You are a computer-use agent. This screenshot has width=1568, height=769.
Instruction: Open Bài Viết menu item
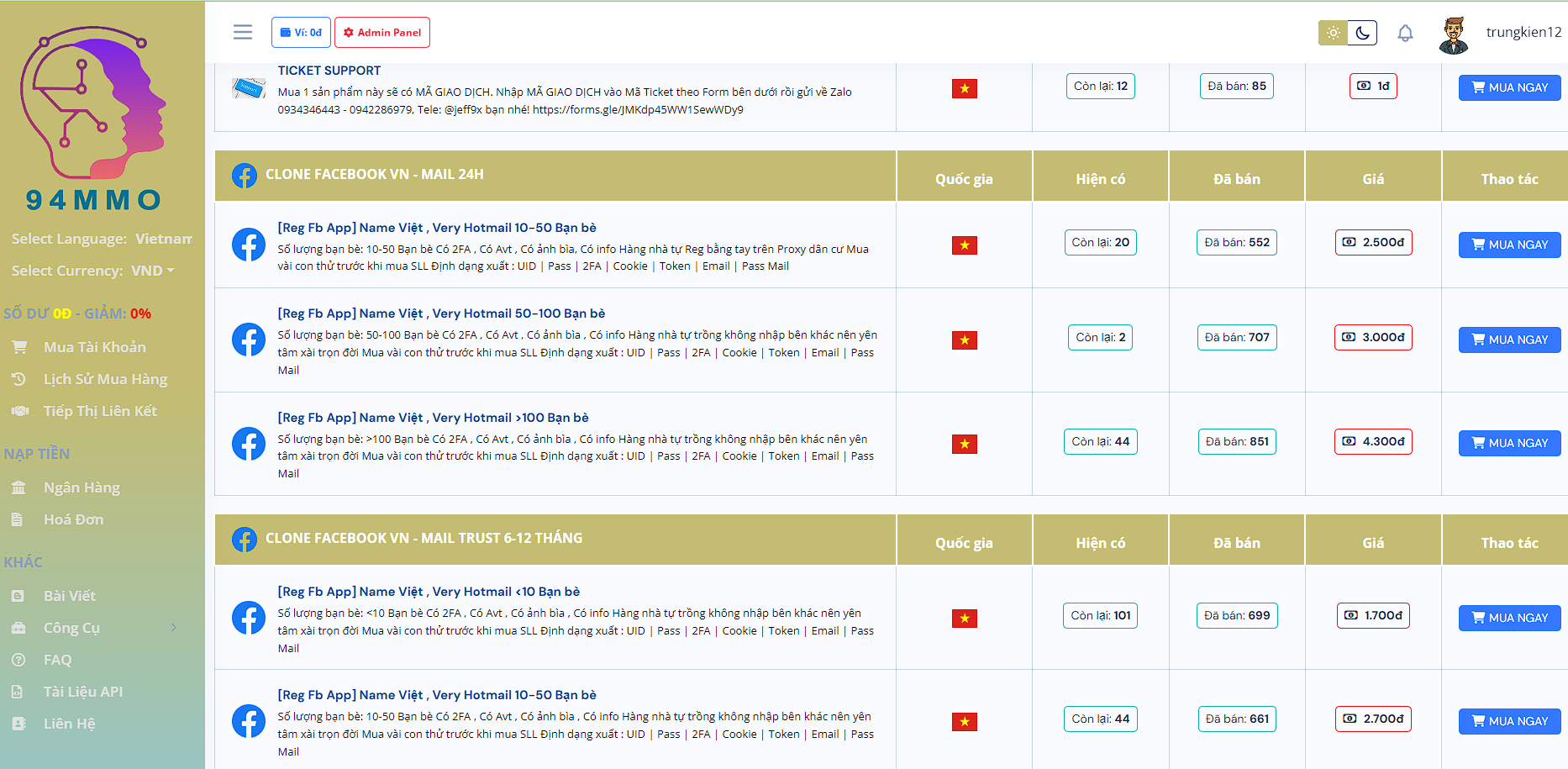(70, 596)
